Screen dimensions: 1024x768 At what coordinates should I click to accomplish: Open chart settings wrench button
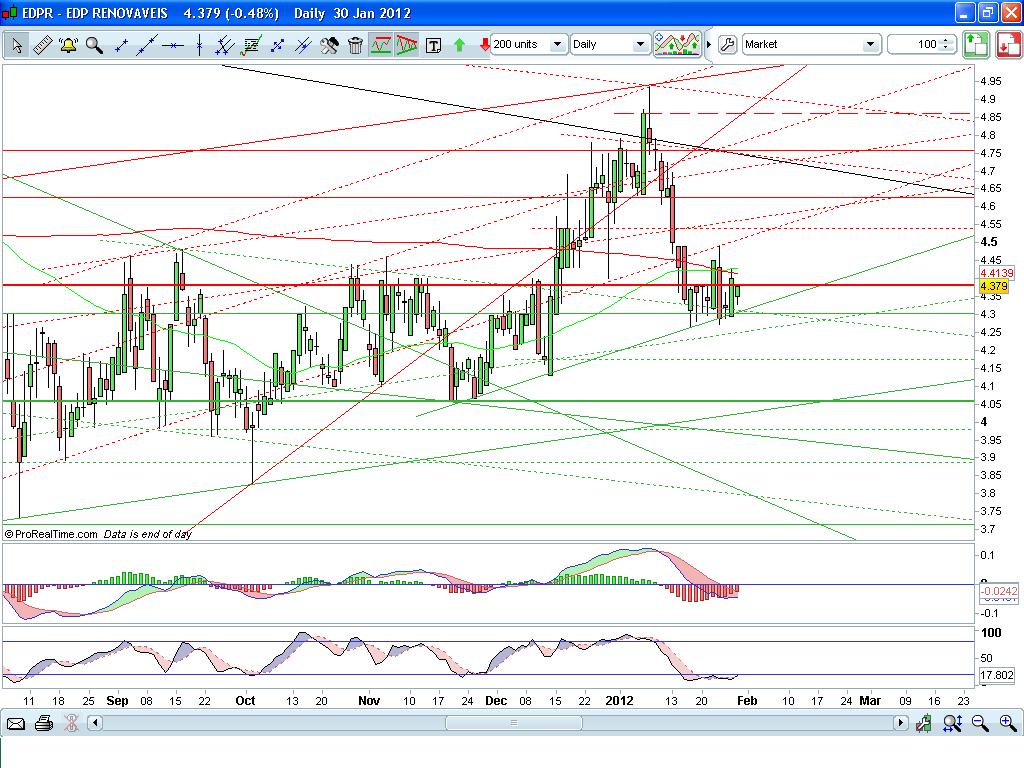[x=727, y=44]
